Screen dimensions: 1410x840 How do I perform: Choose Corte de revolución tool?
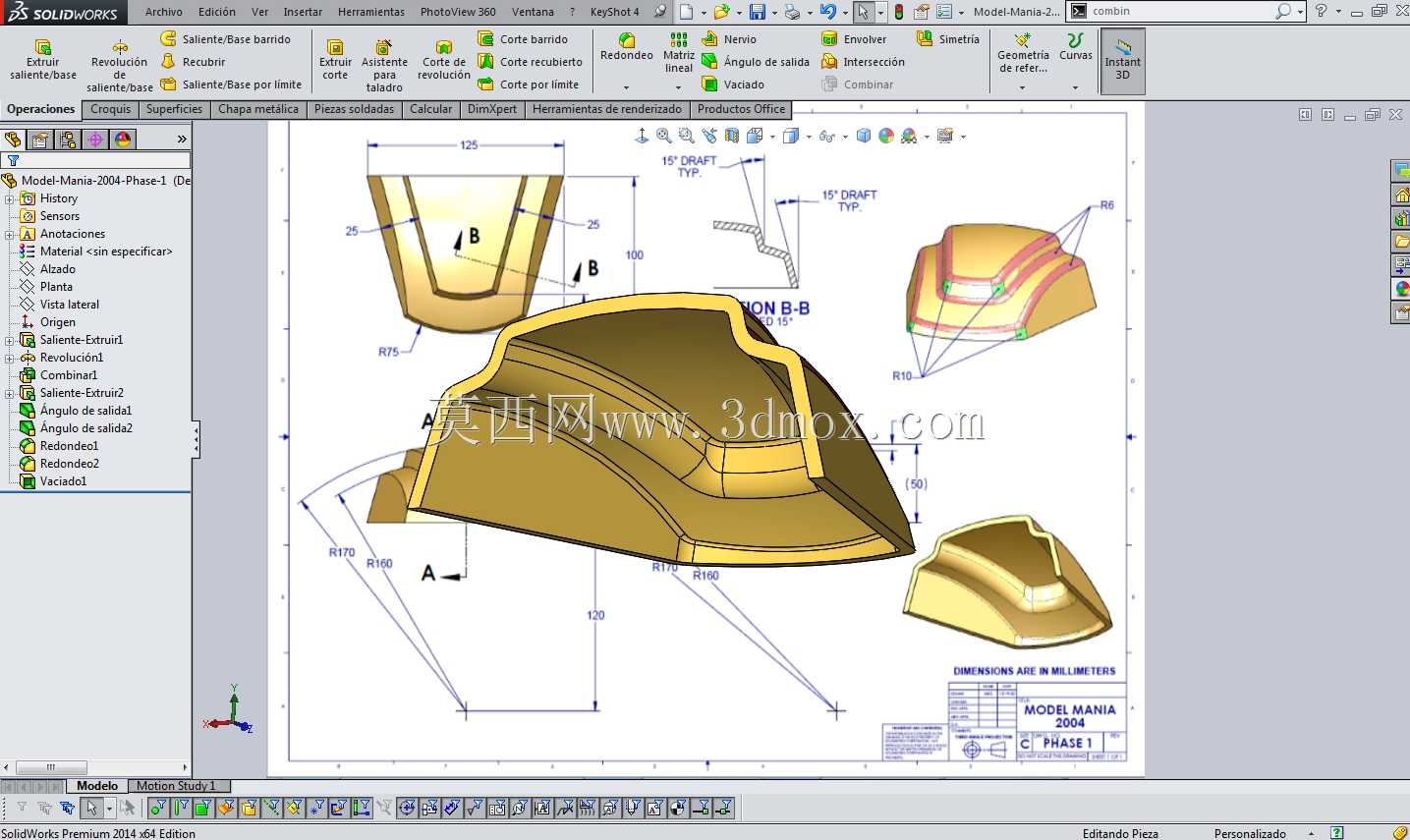point(444,60)
